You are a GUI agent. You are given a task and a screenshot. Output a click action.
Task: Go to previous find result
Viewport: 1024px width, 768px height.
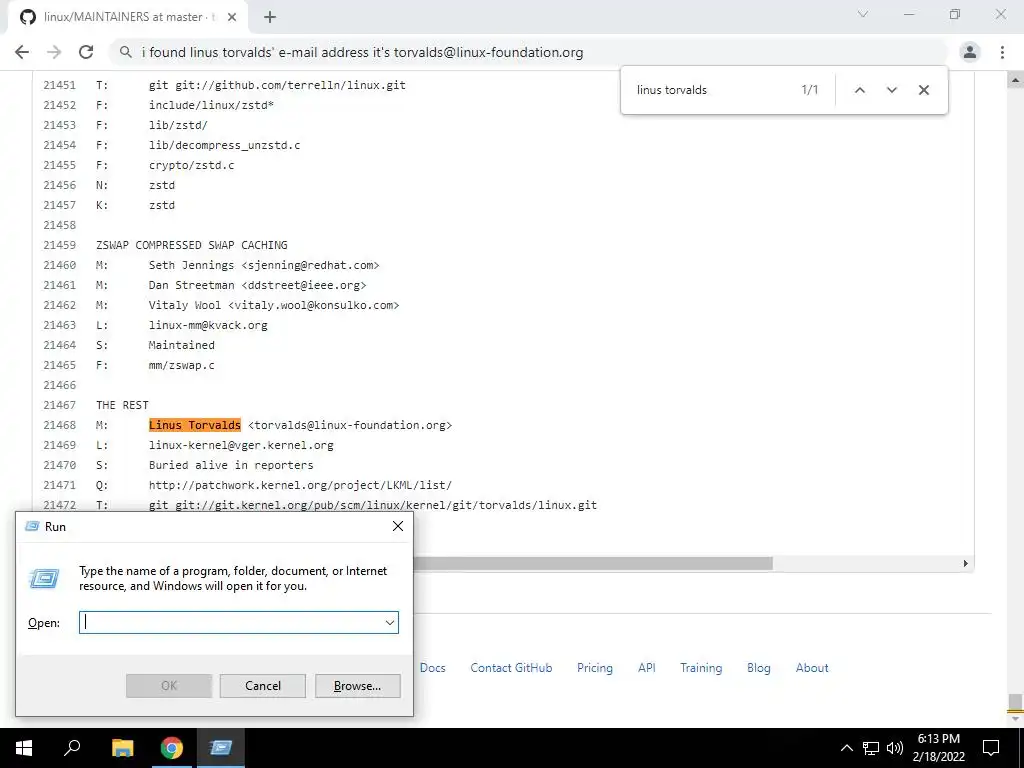click(859, 90)
